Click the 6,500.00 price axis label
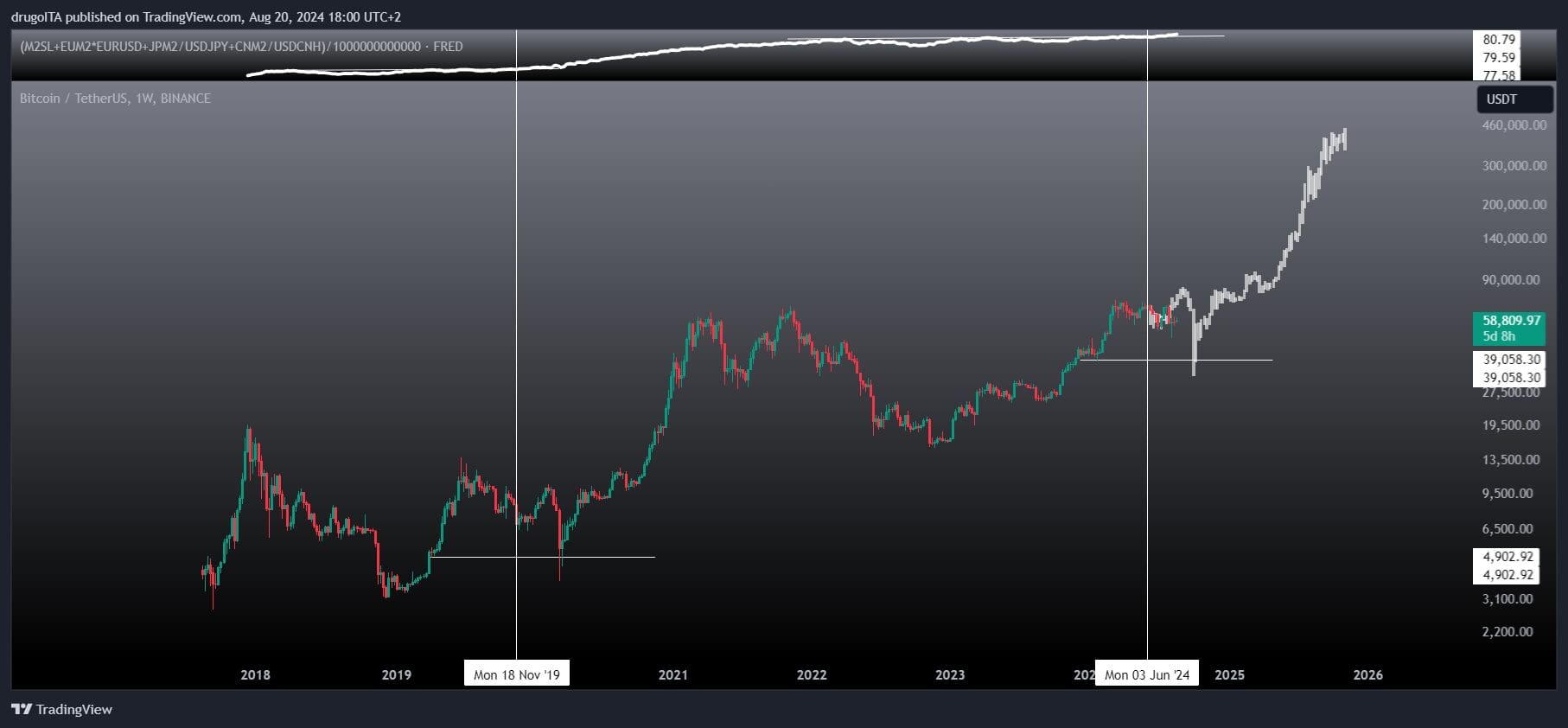Image resolution: width=1568 pixels, height=728 pixels. 1507,529
